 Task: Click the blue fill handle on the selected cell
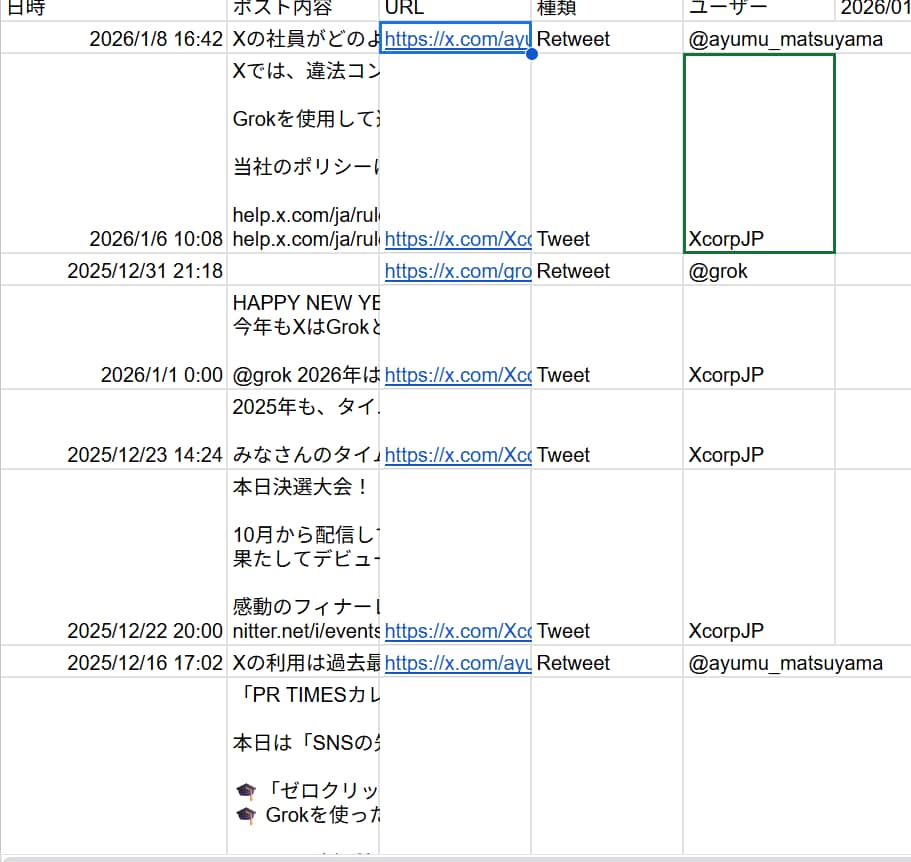531,54
